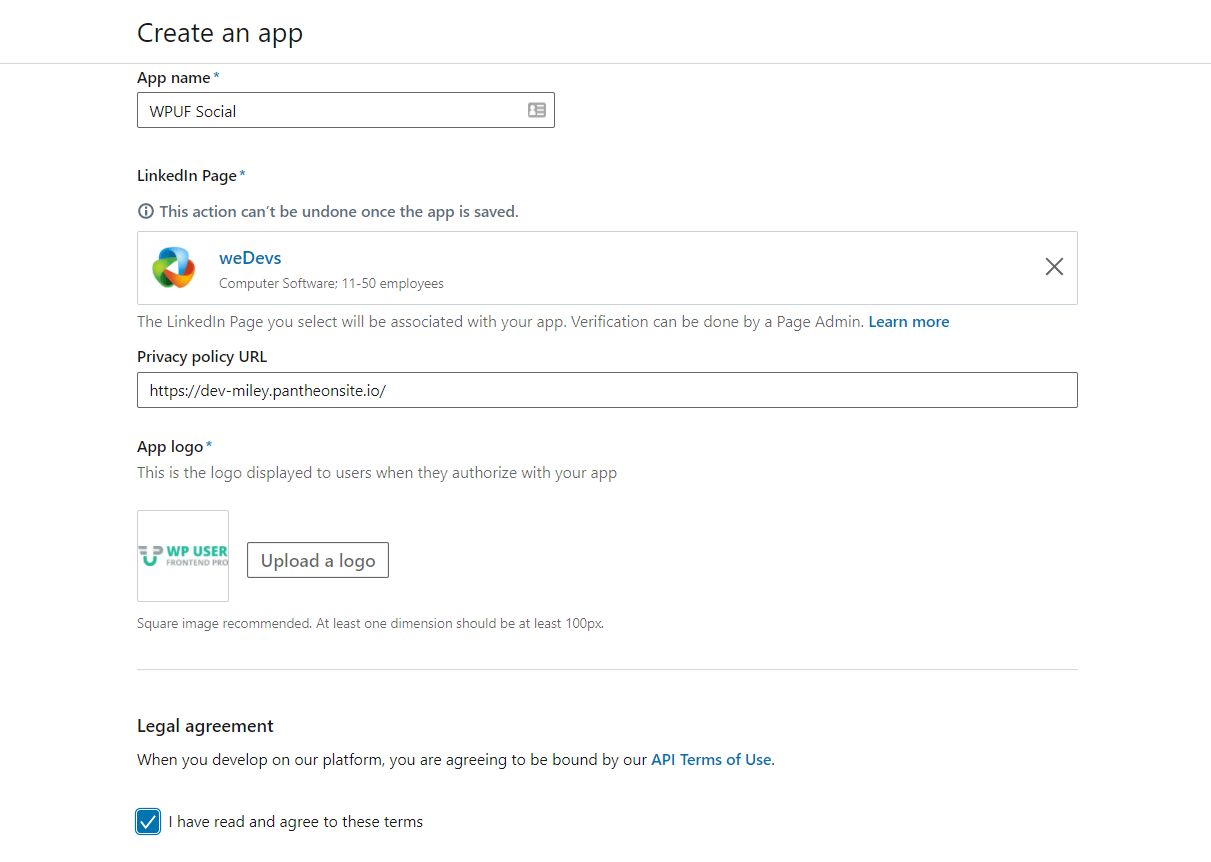Viewport: 1211px width, 862px height.
Task: Click the App logo section heading
Action: click(x=169, y=446)
